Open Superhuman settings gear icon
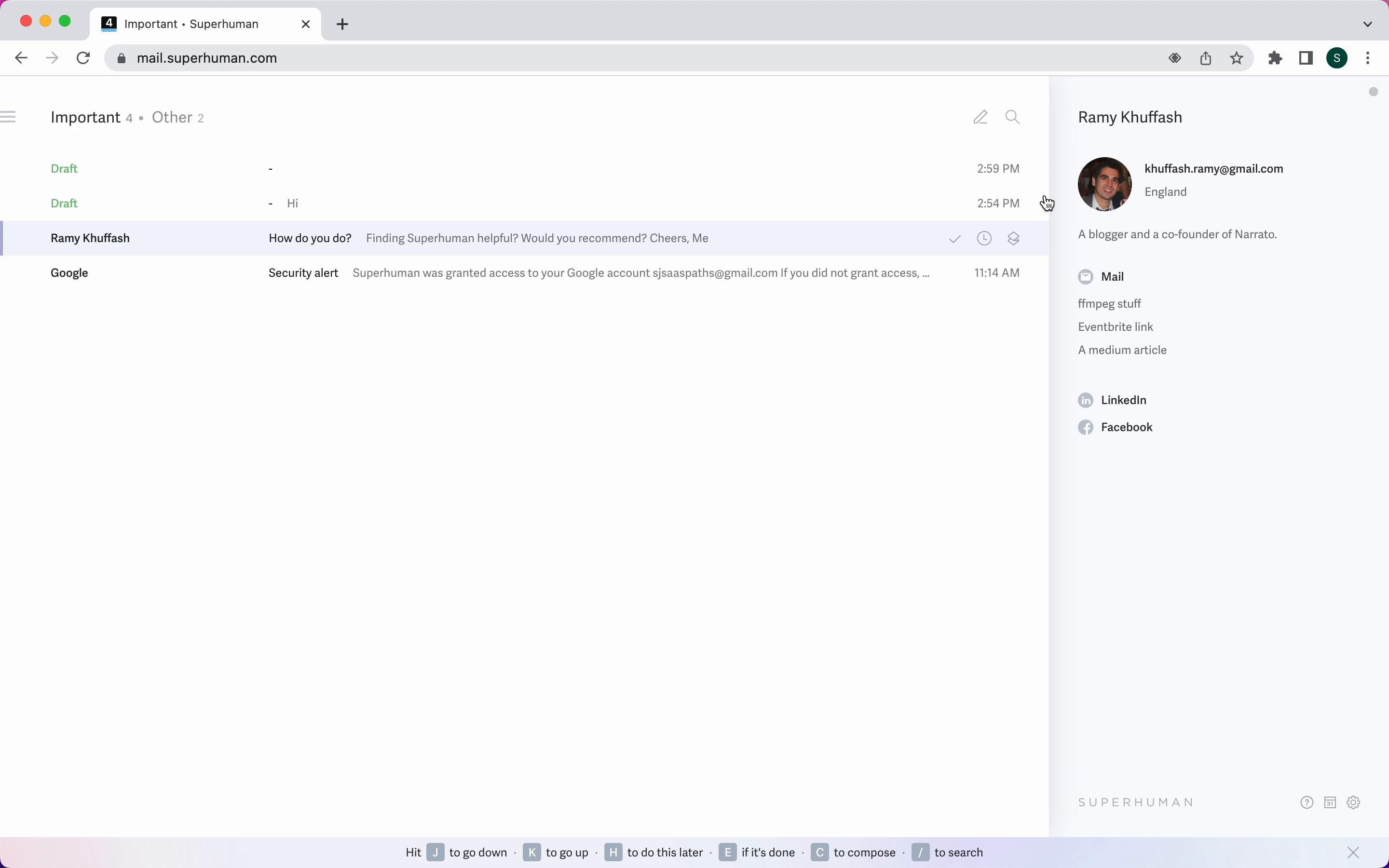 1353,802
